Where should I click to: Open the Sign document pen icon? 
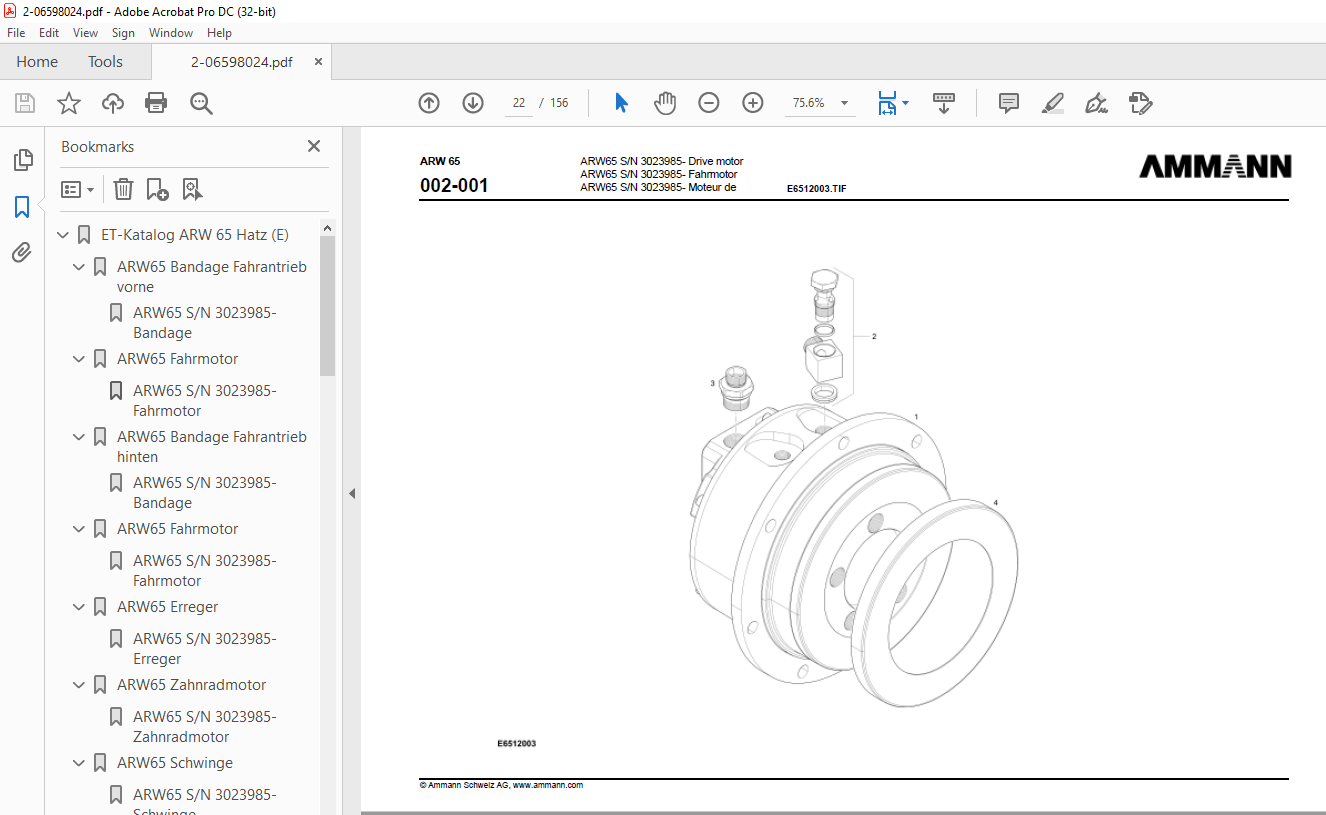pos(1096,103)
